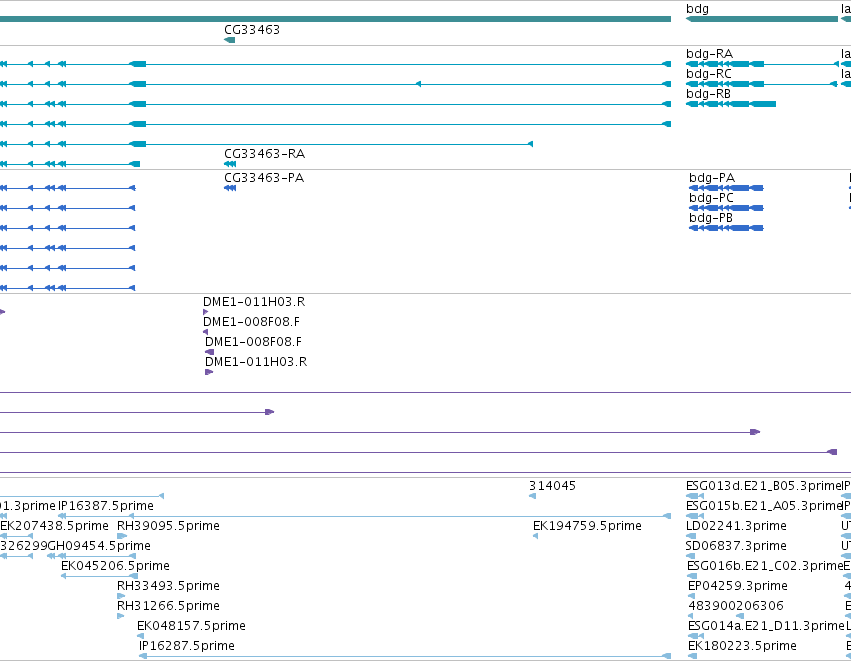
Task: Open the bdg-PB protein label
Action: (x=710, y=218)
